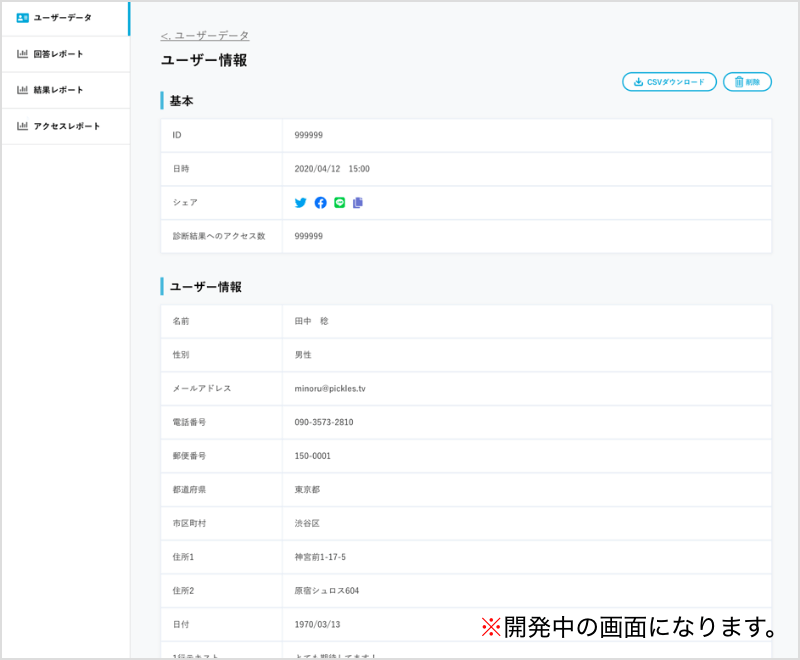Click the 診断結果へのアクセス数 label
This screenshot has height=660, width=800.
(219, 236)
